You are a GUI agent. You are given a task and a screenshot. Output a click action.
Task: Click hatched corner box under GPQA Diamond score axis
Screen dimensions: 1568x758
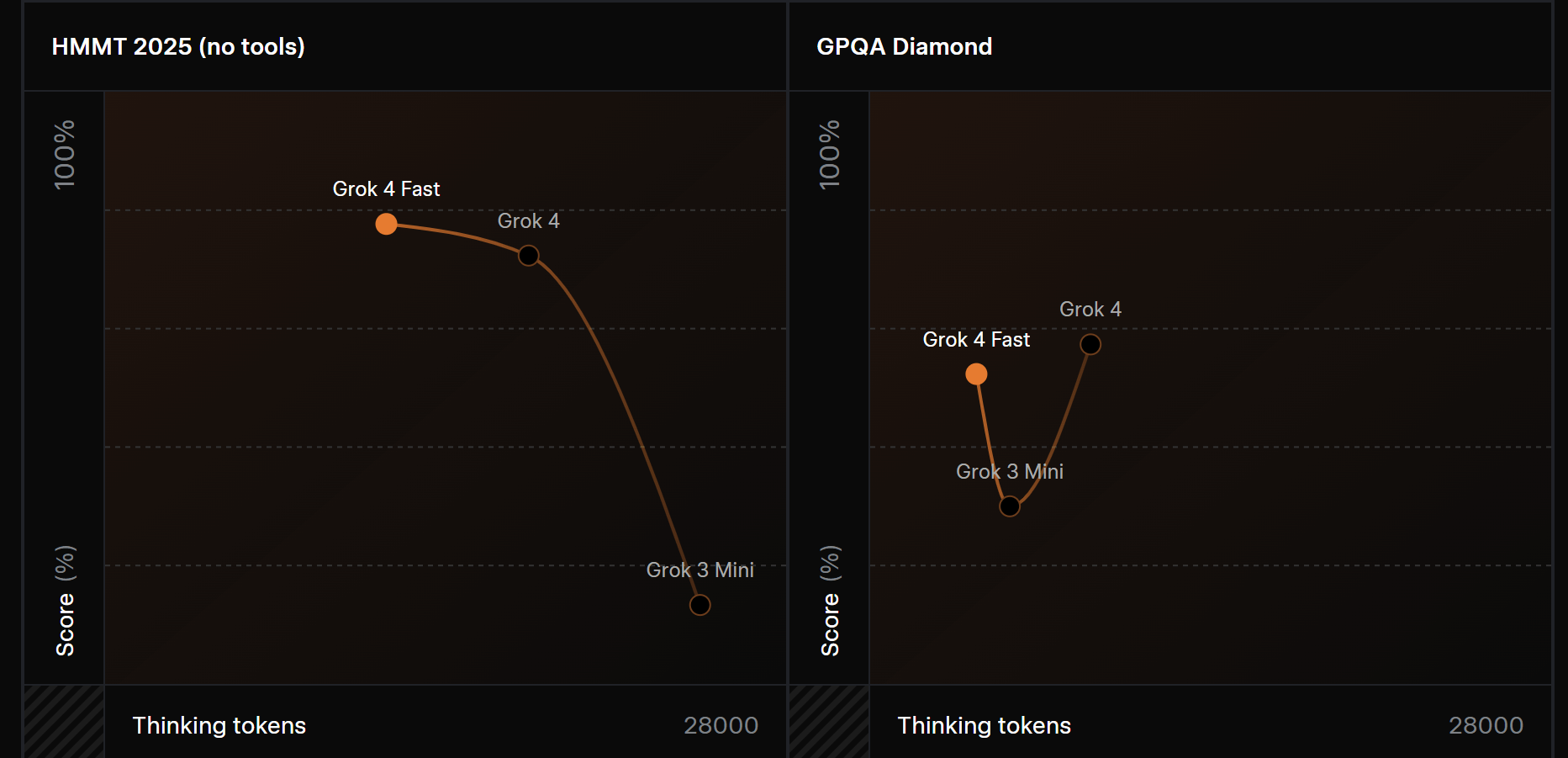[829, 721]
